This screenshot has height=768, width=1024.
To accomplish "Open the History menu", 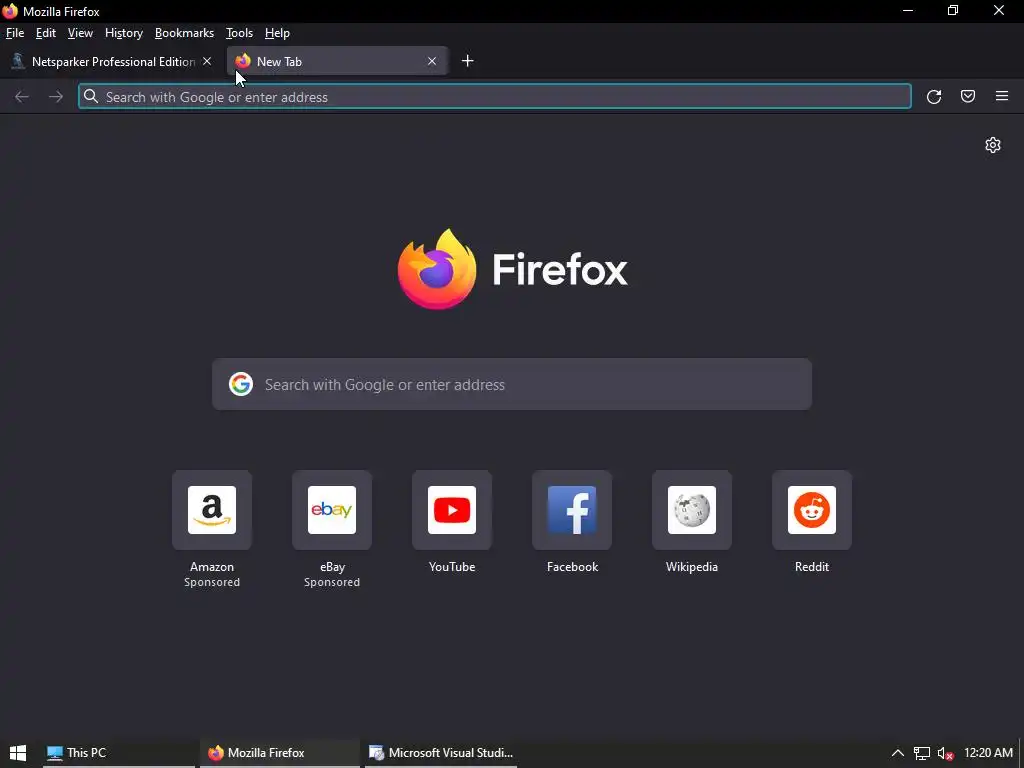I will pyautogui.click(x=123, y=33).
